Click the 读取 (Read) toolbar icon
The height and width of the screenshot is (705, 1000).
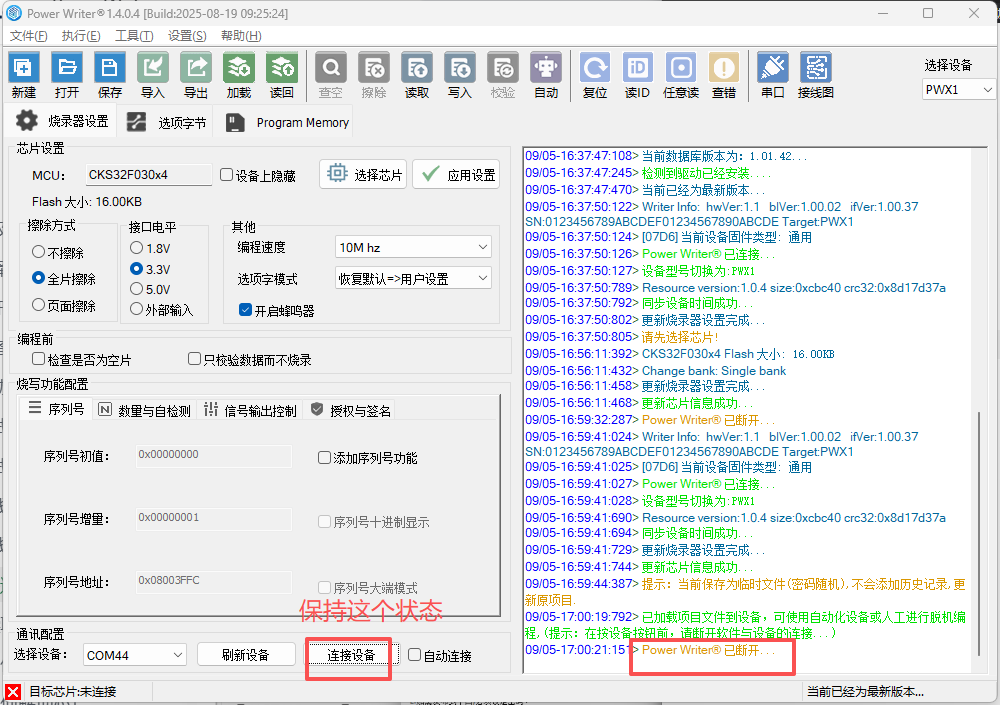pyautogui.click(x=417, y=68)
